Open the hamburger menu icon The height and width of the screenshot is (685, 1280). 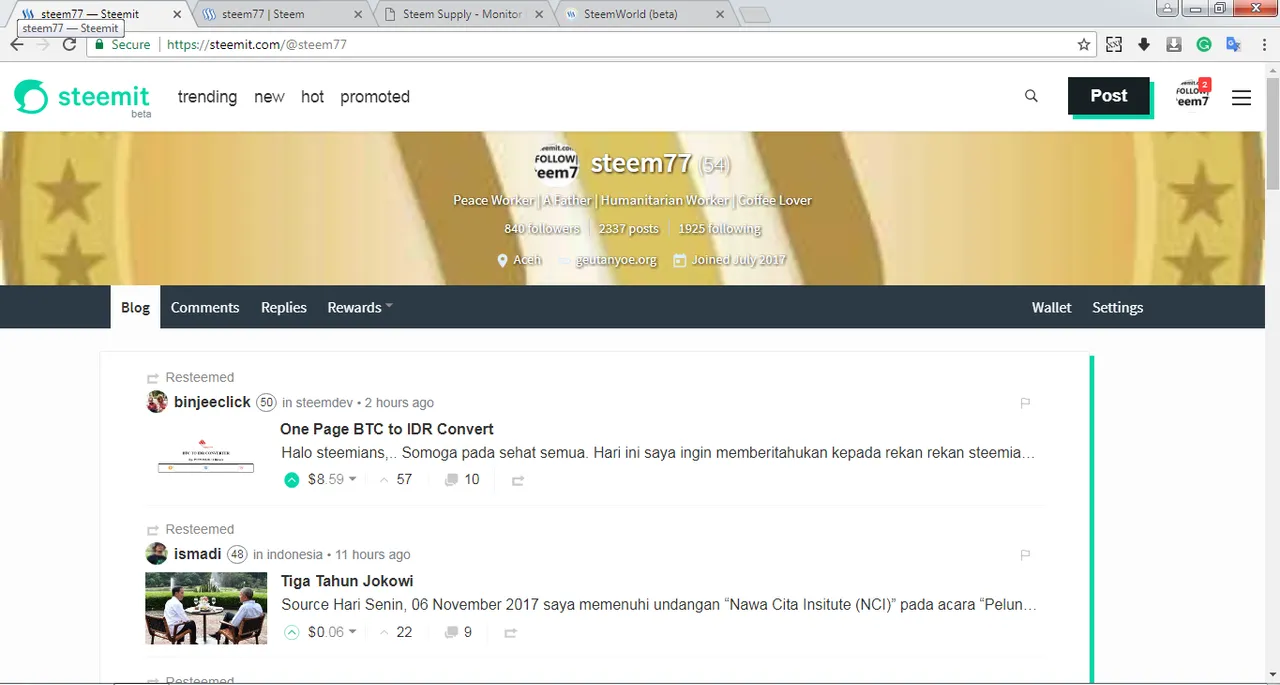point(1241,98)
